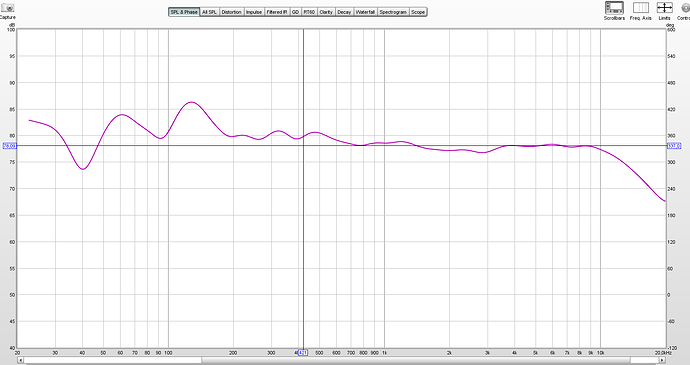Open the Controls gear icon
Screen dimensions: 690x365
pos(685,7)
